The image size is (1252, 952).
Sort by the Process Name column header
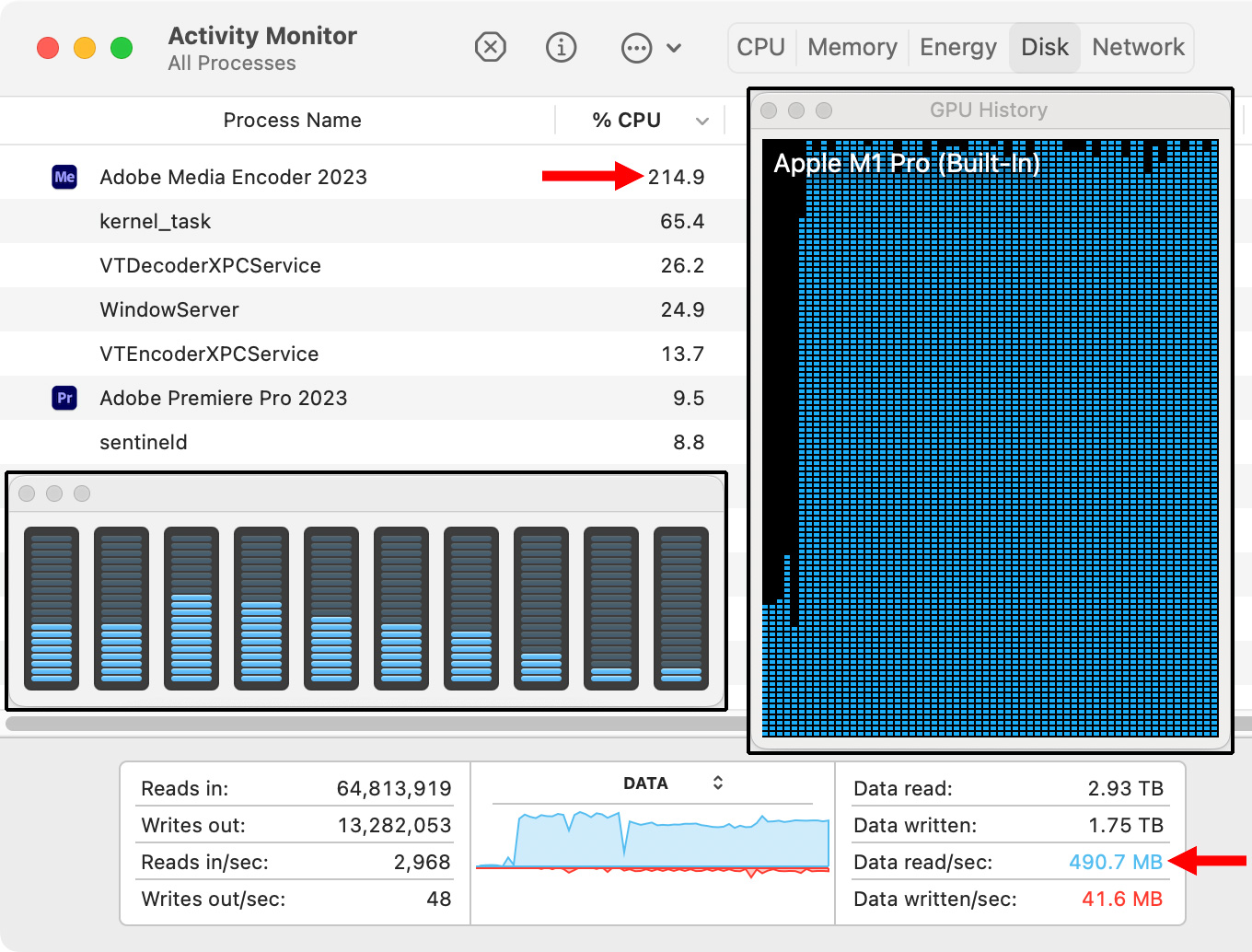click(x=292, y=120)
